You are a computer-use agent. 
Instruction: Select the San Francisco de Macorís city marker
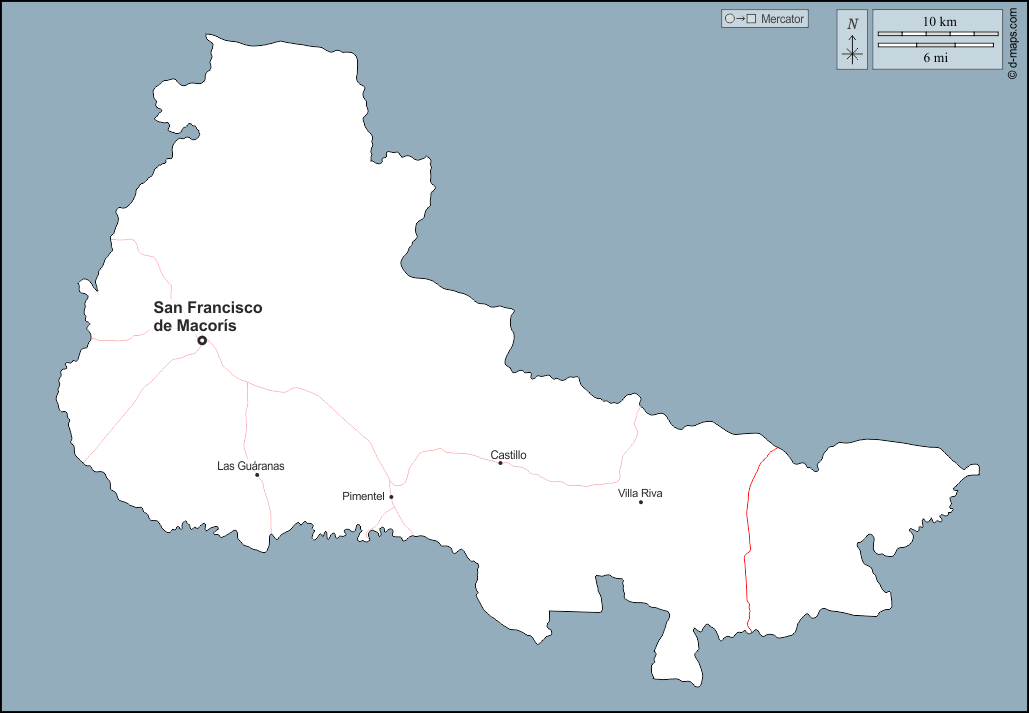[202, 341]
